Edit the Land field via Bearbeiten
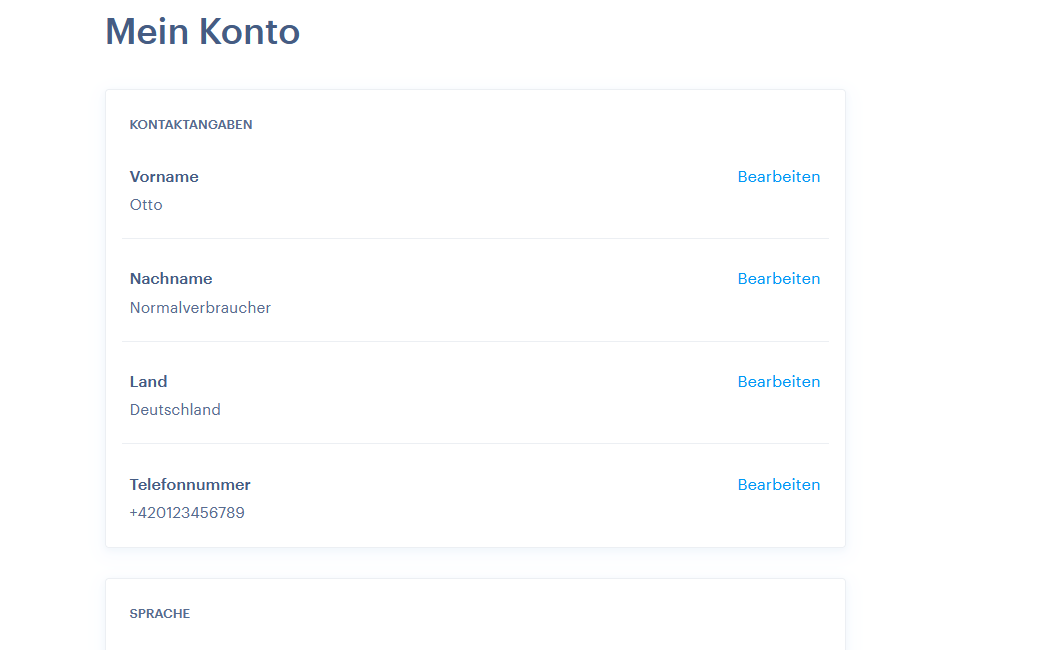The image size is (1056, 650). [778, 381]
